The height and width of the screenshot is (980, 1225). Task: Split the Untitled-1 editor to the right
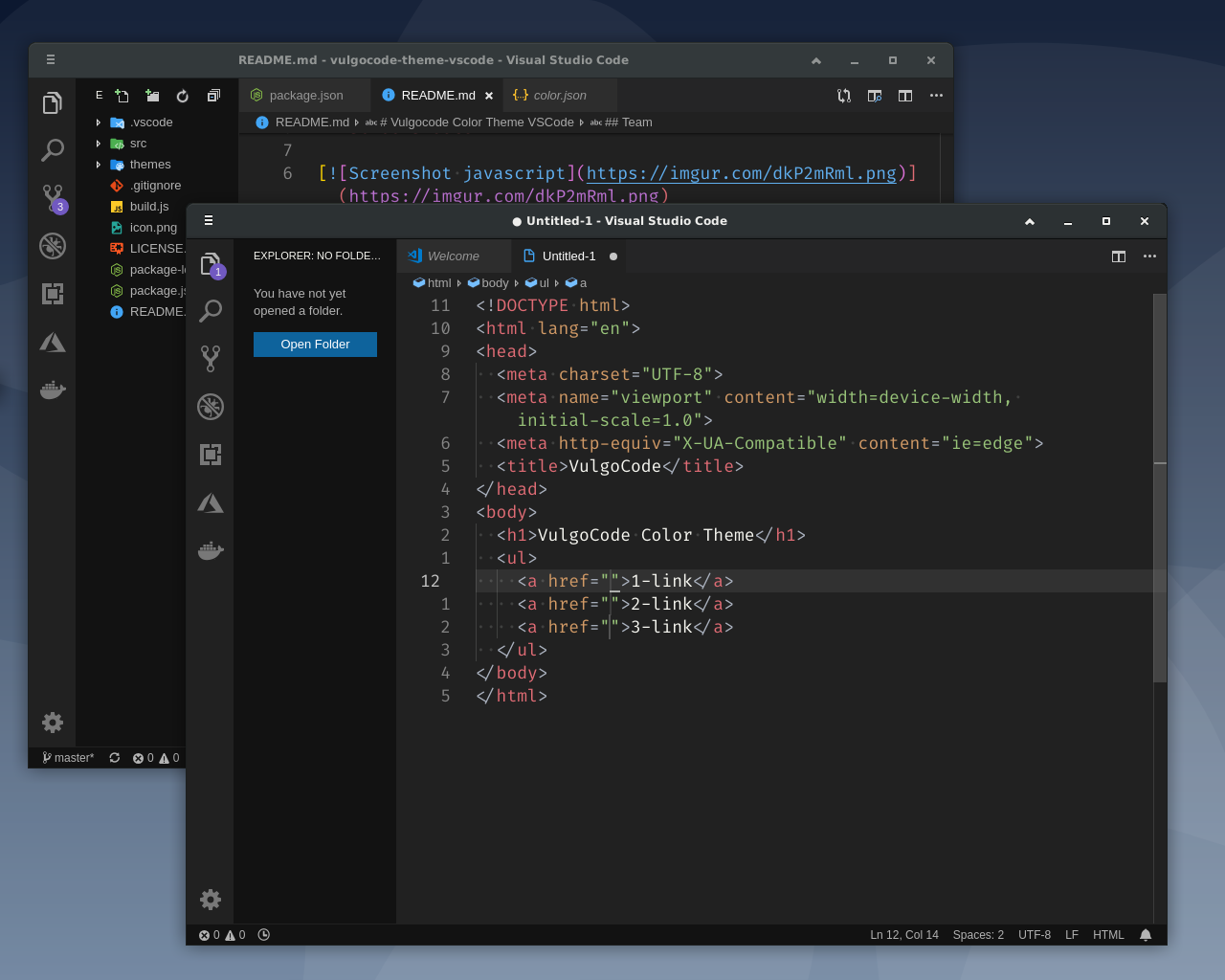click(x=1119, y=256)
